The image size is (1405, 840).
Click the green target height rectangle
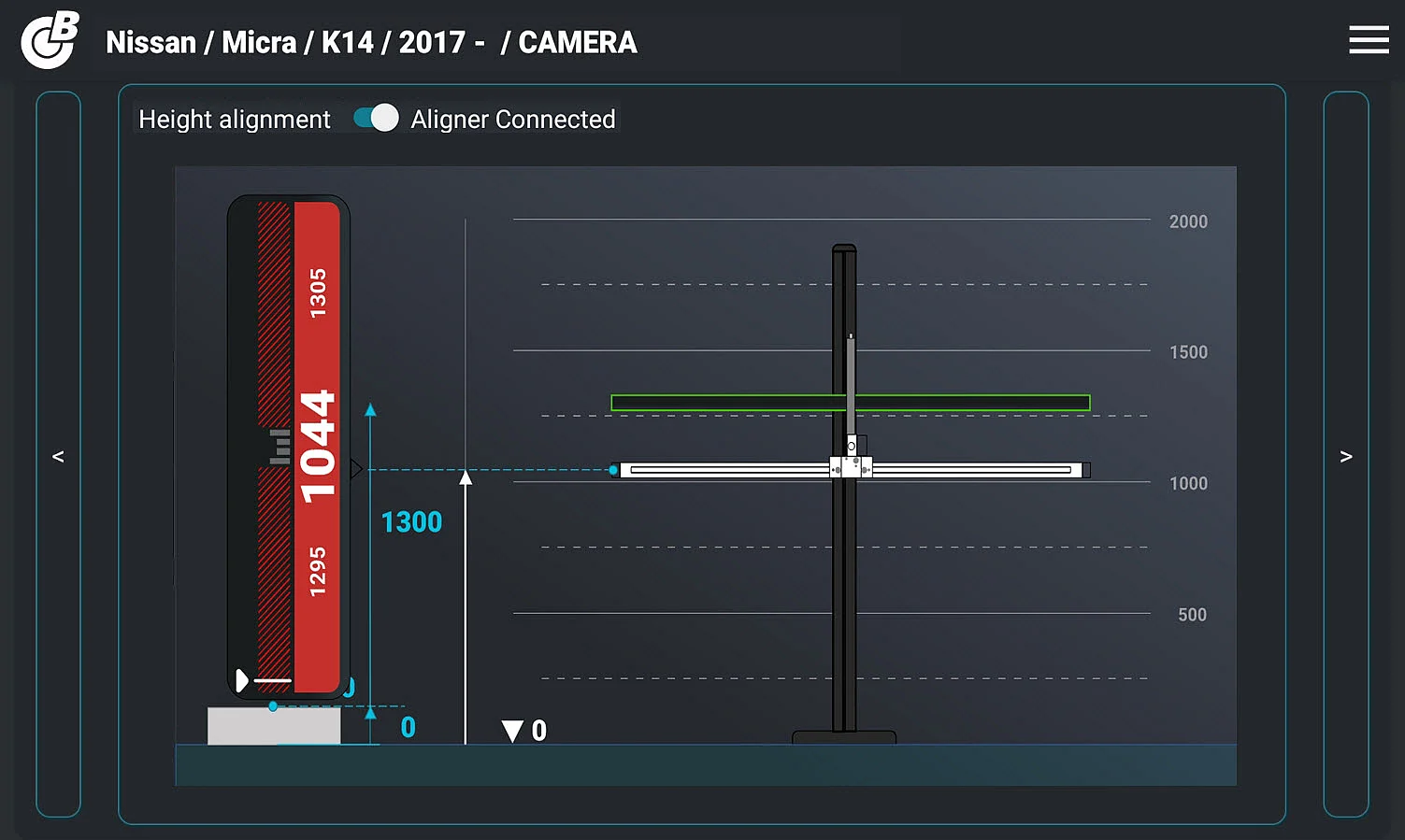(729, 403)
